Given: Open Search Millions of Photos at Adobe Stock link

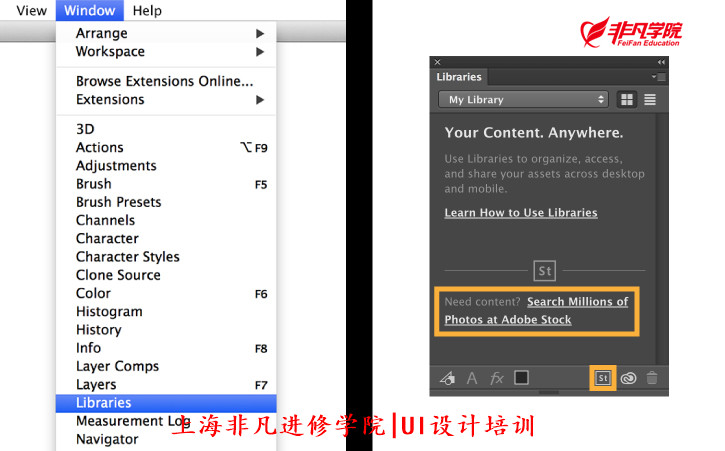Looking at the screenshot, I should tap(536, 311).
